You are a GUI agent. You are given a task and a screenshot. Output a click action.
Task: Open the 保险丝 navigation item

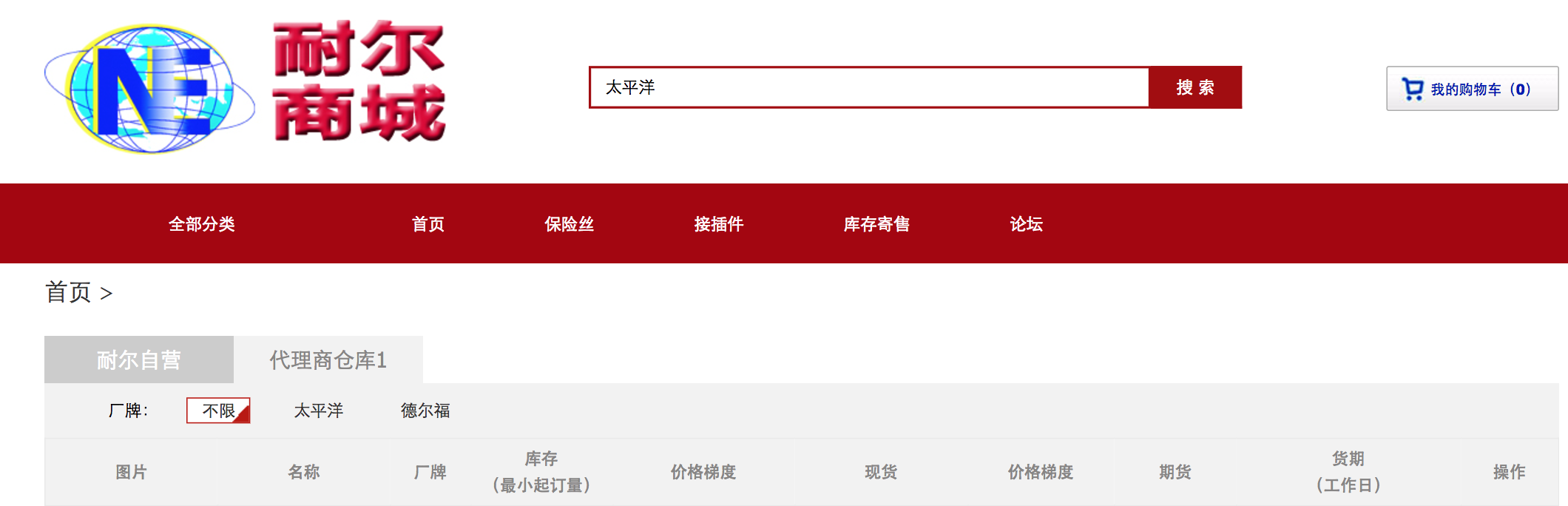coord(570,224)
